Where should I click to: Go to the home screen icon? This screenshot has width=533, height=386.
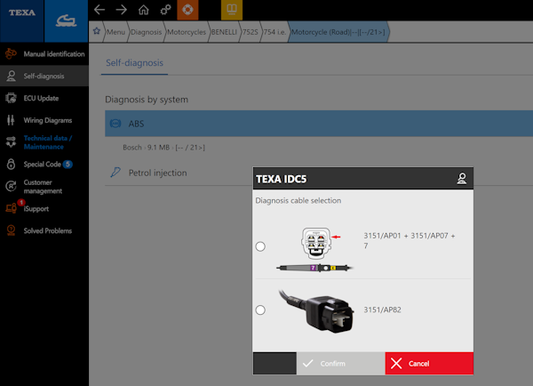click(143, 10)
